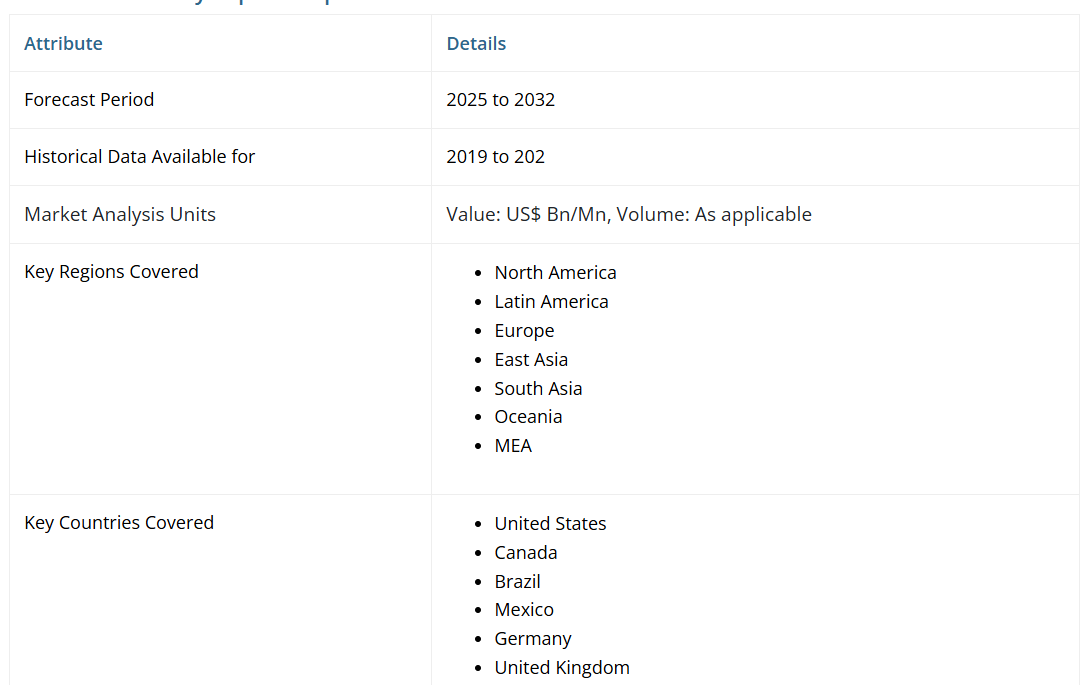Select United States in countries list
Image resolution: width=1085 pixels, height=685 pixels.
pos(550,524)
